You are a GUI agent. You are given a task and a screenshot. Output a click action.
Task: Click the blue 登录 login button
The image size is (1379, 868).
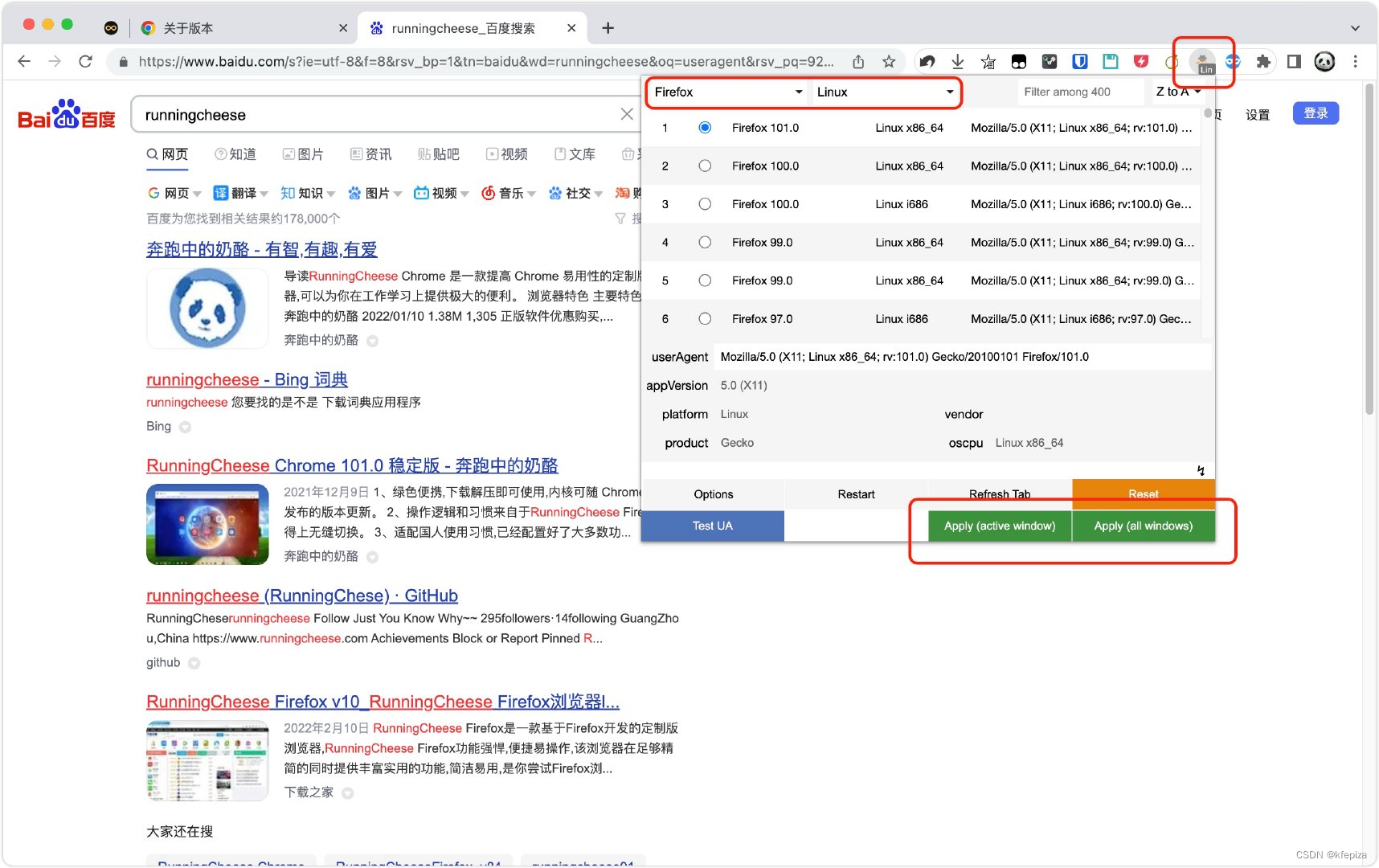(1316, 113)
